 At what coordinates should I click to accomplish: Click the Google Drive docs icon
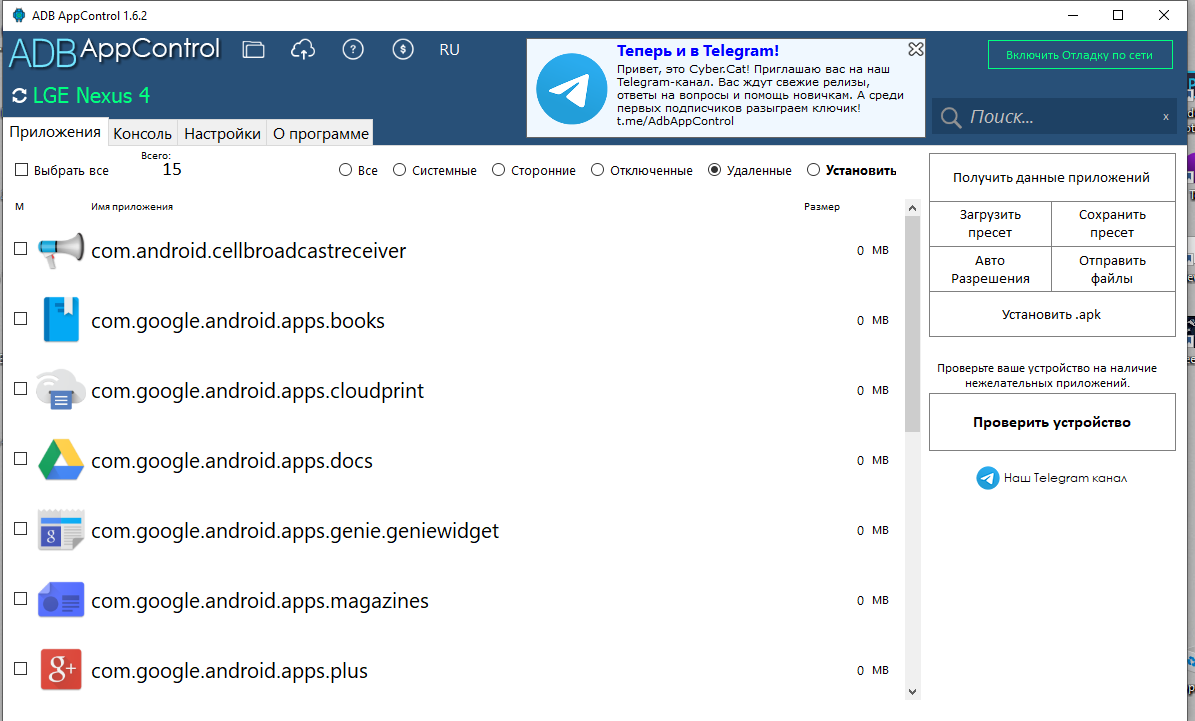(61, 460)
